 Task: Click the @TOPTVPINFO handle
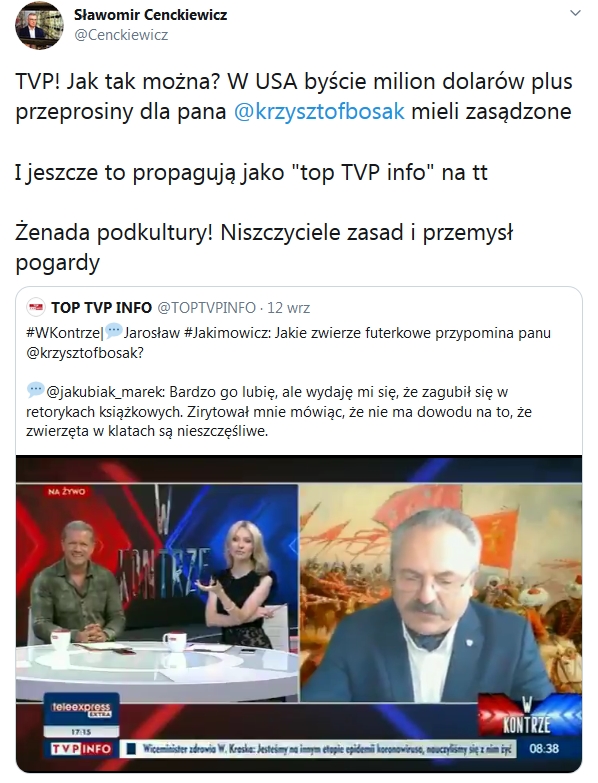tap(207, 308)
